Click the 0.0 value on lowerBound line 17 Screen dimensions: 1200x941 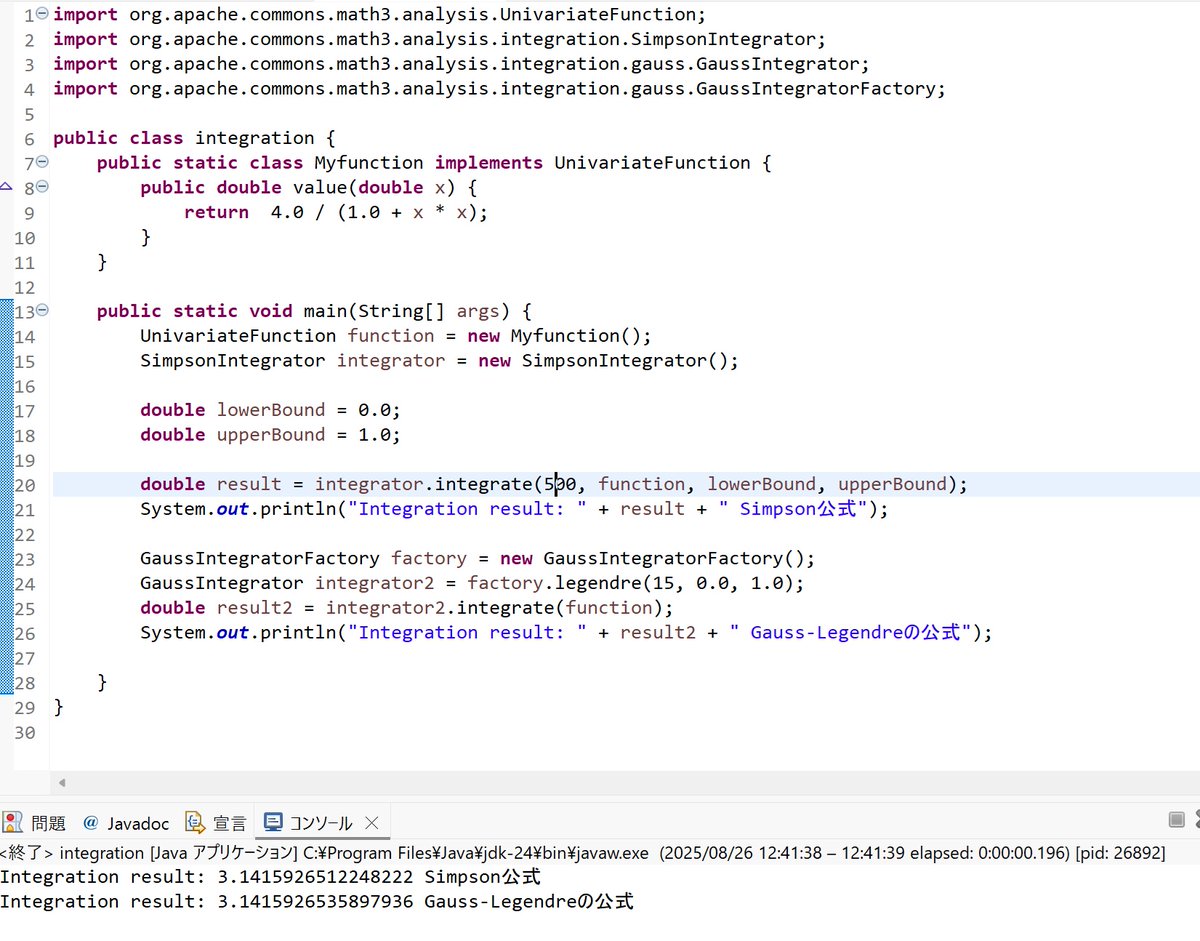tap(375, 410)
